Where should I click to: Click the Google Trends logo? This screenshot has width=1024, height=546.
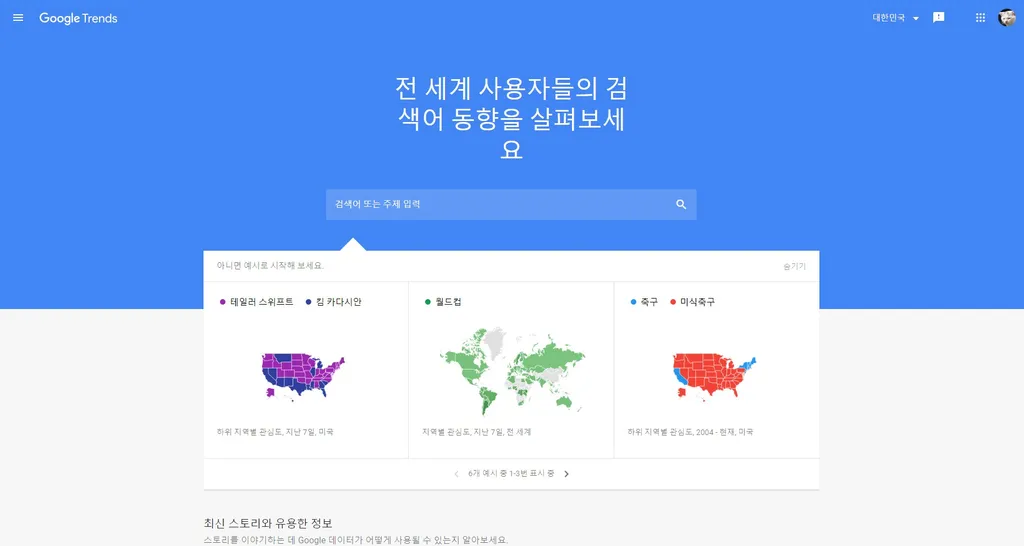tap(78, 18)
